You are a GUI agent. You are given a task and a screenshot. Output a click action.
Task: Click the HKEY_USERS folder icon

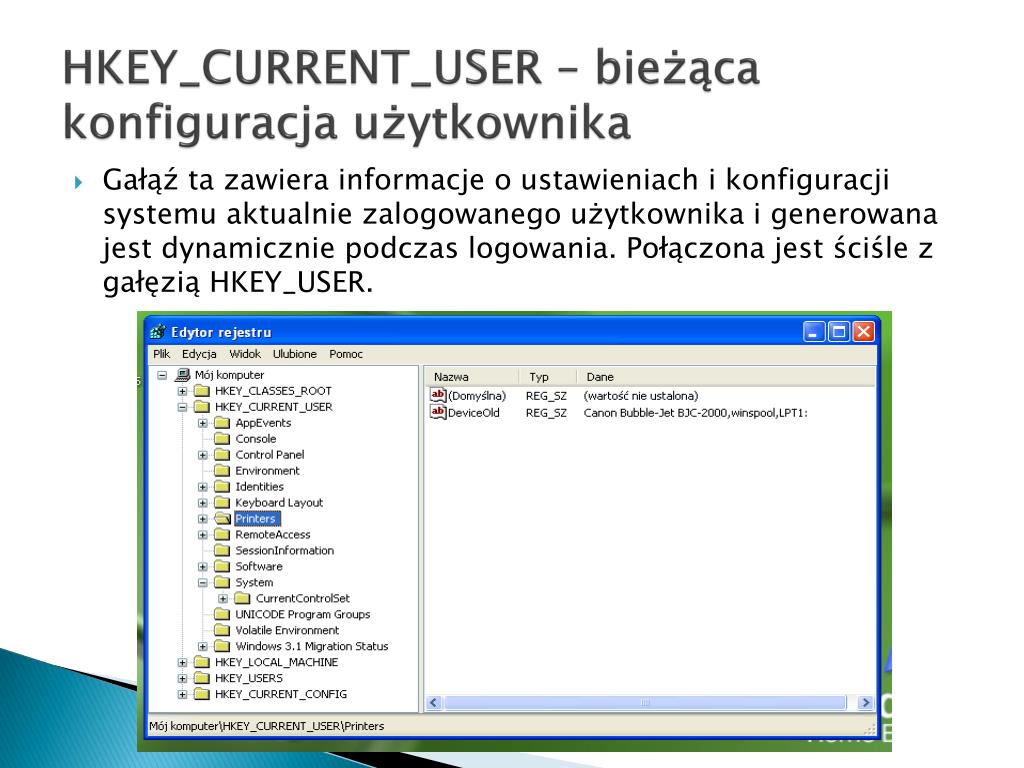click(x=202, y=678)
